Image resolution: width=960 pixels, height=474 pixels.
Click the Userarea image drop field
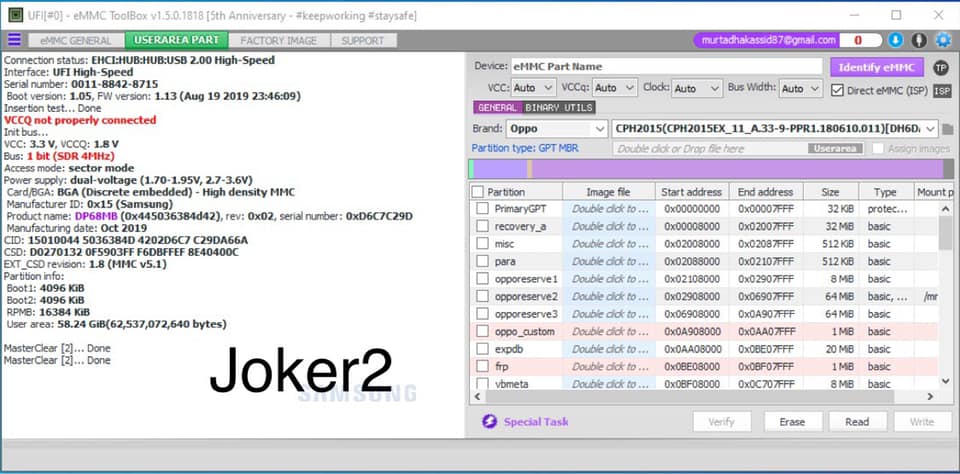point(739,148)
